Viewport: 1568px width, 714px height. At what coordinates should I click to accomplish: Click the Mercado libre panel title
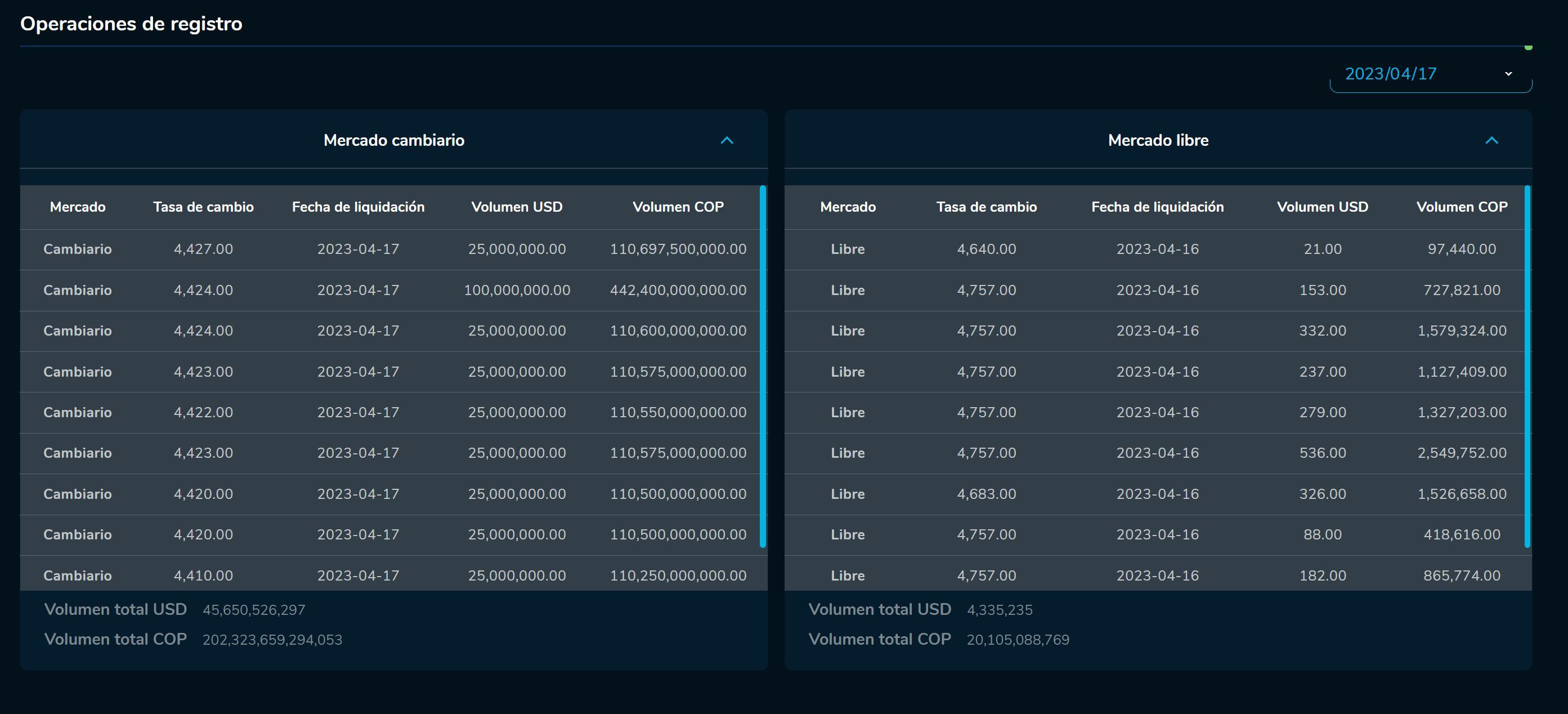pos(1158,141)
